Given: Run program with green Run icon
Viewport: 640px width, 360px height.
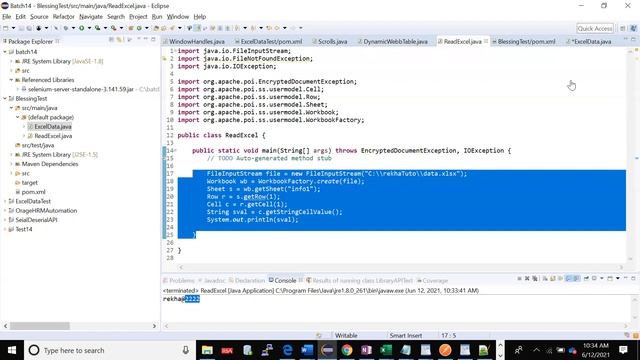Looking at the screenshot, I should pyautogui.click(x=82, y=28).
